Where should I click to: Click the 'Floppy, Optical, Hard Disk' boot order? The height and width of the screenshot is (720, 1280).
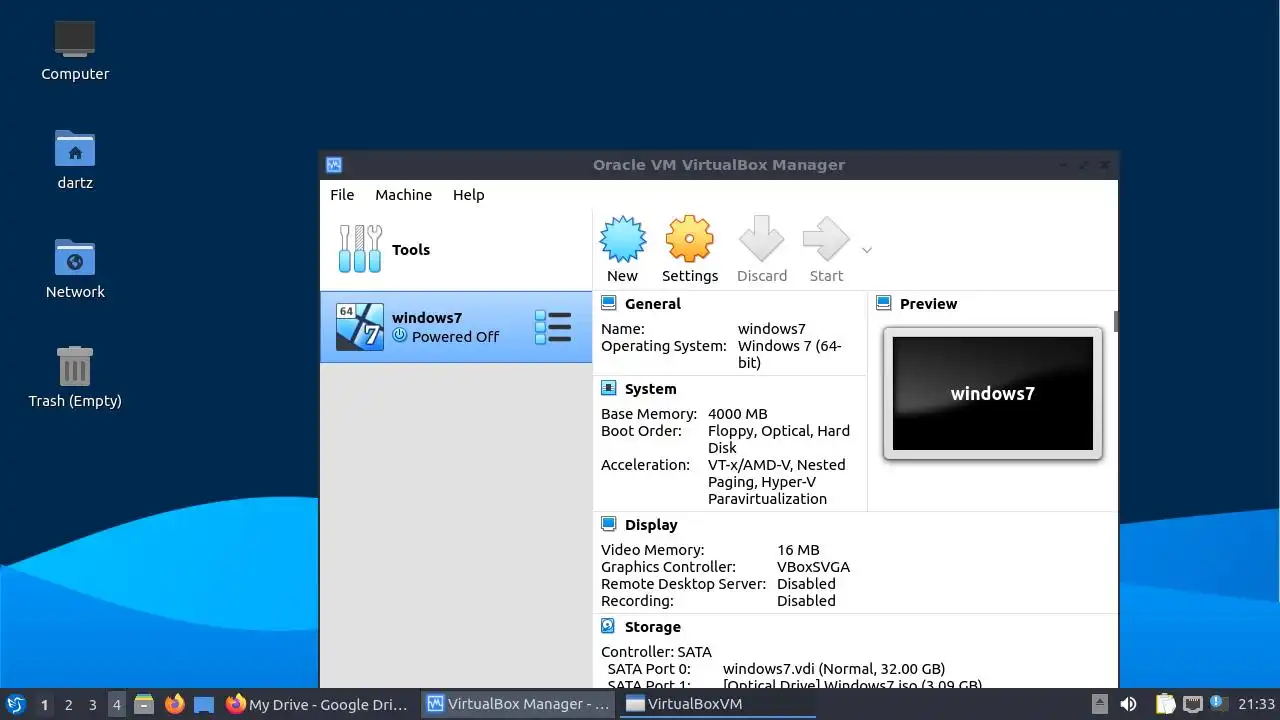779,439
